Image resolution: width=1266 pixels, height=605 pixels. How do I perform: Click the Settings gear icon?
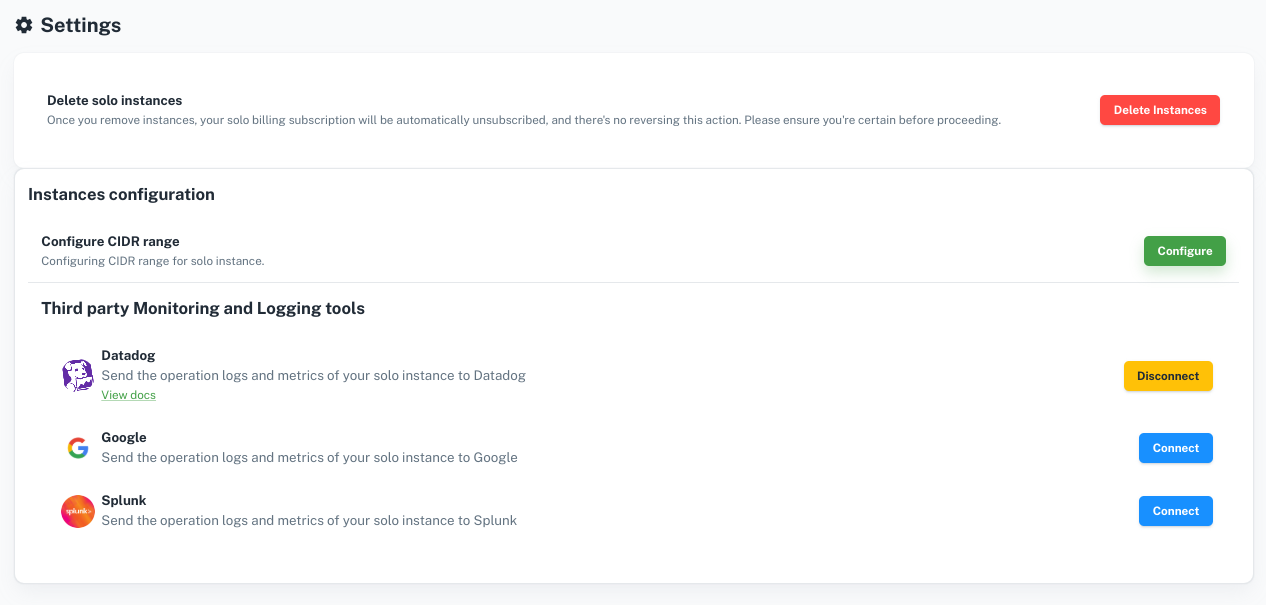(x=24, y=24)
